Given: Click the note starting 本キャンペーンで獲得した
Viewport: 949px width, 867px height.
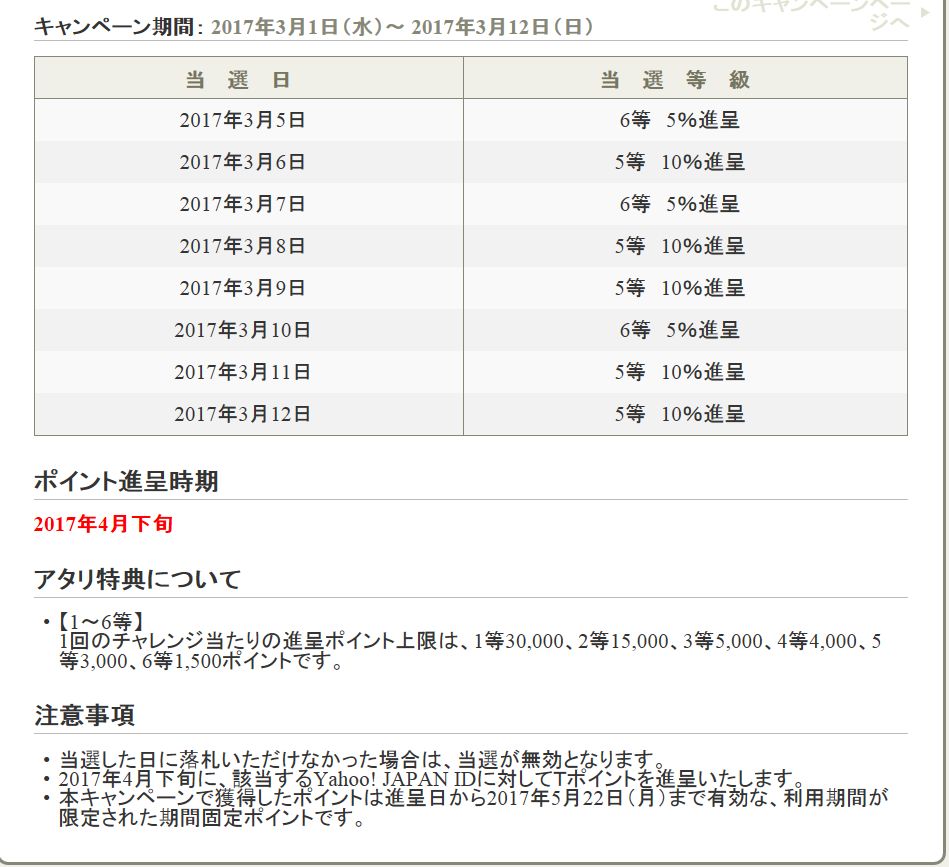Looking at the screenshot, I should tap(473, 808).
